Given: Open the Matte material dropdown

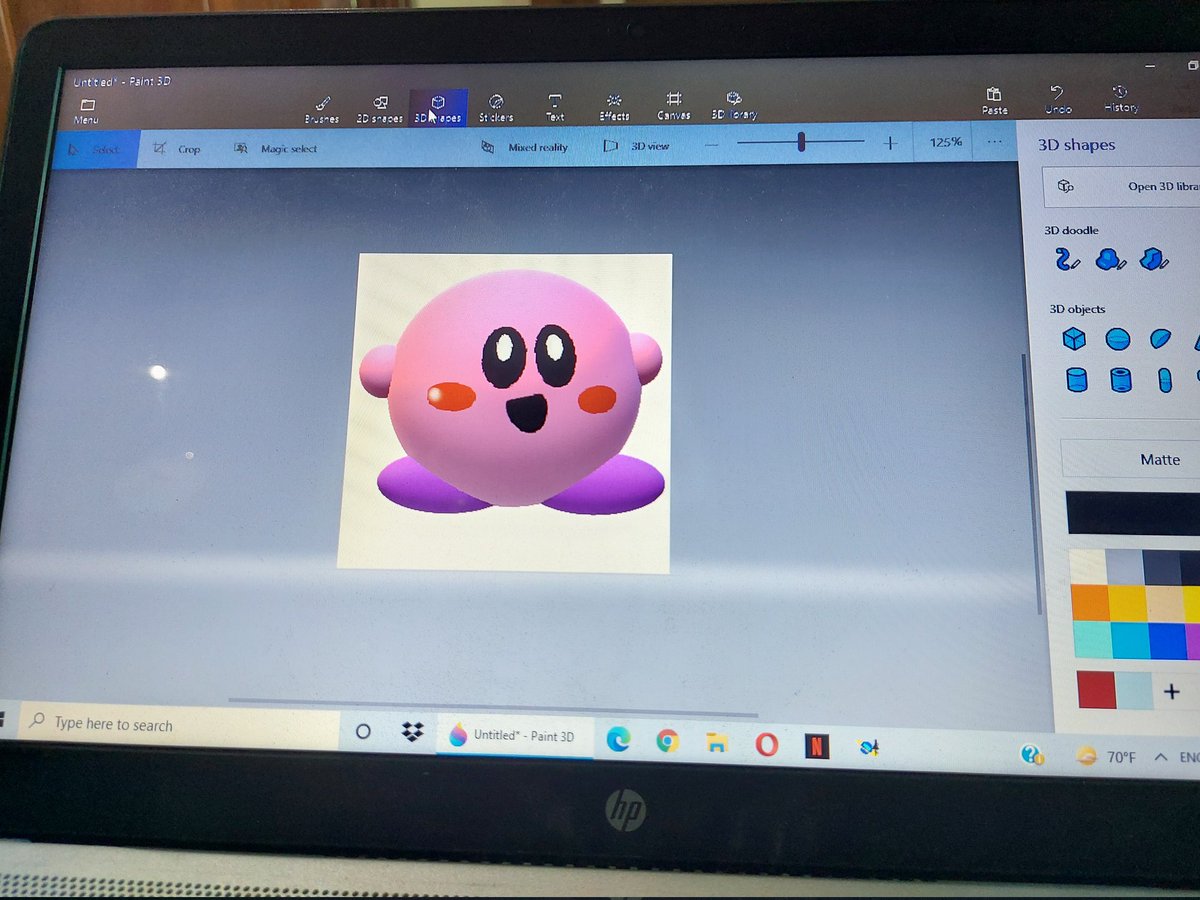Looking at the screenshot, I should click(1130, 459).
